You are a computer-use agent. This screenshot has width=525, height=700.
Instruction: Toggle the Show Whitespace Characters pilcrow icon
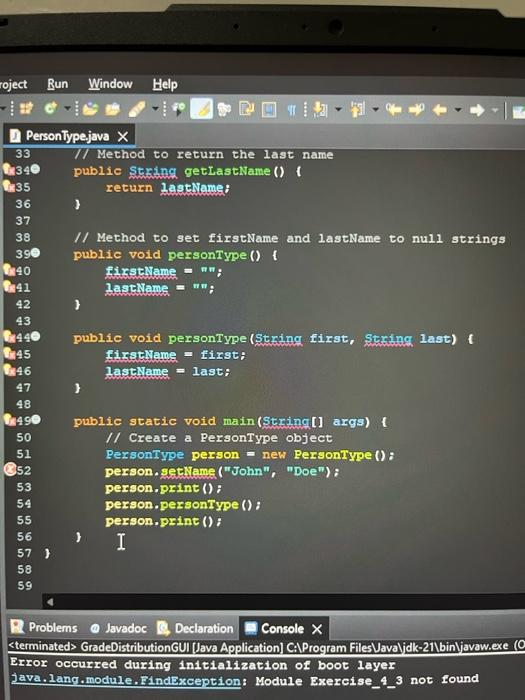click(x=291, y=109)
